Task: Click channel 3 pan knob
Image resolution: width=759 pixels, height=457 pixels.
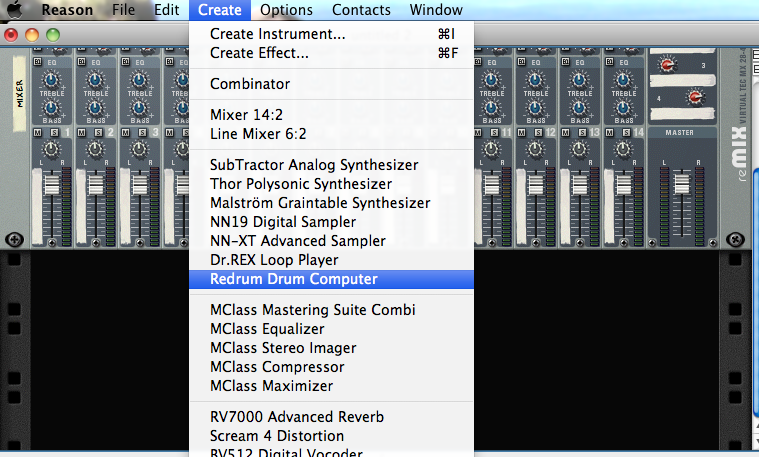Action: 139,149
